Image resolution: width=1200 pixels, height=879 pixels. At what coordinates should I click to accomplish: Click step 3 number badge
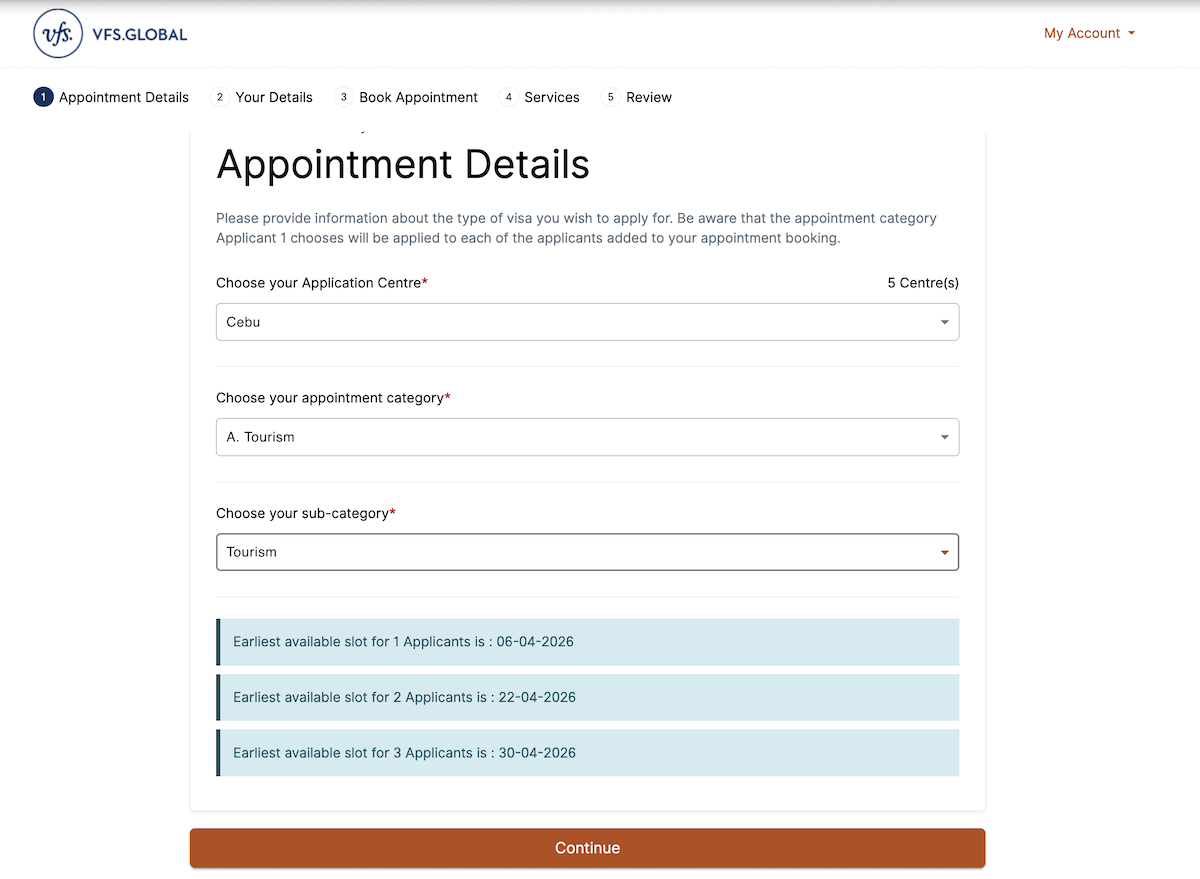pos(343,97)
